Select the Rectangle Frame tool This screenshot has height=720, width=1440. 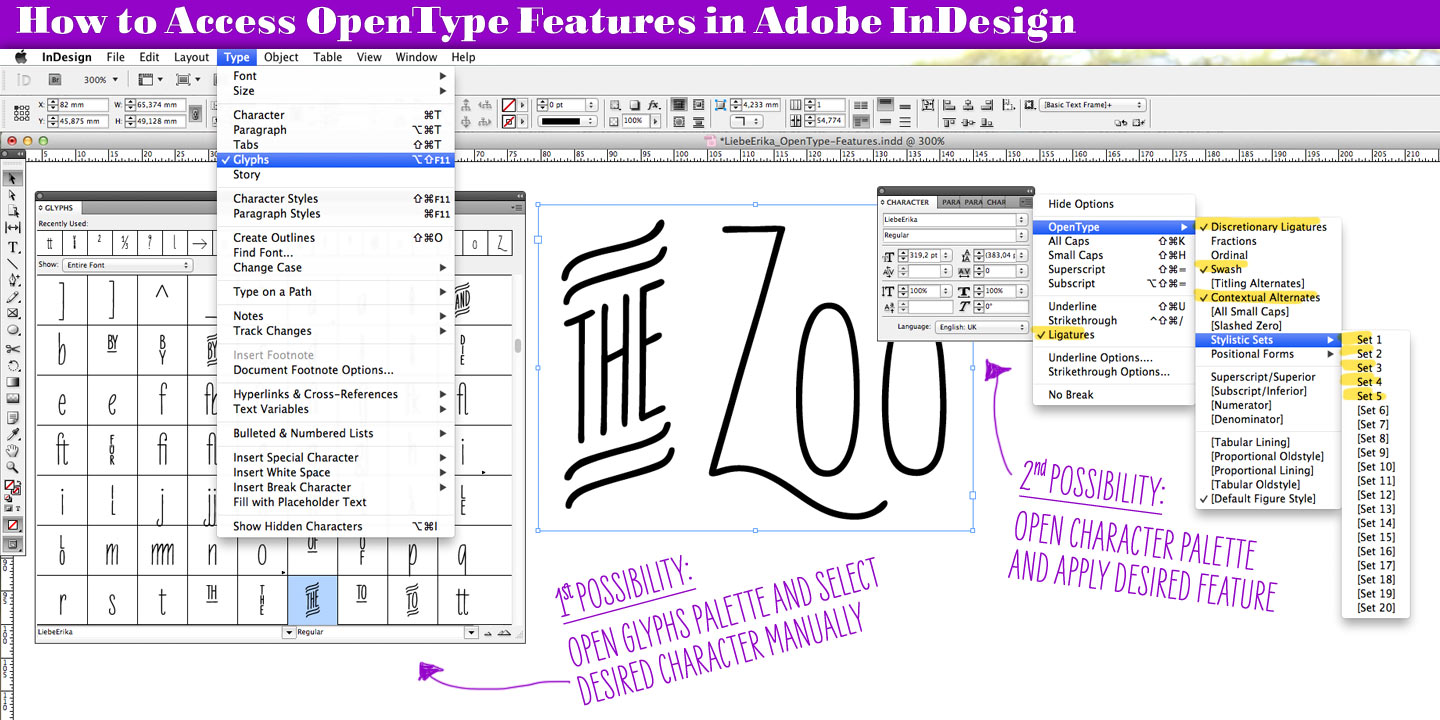tap(13, 313)
